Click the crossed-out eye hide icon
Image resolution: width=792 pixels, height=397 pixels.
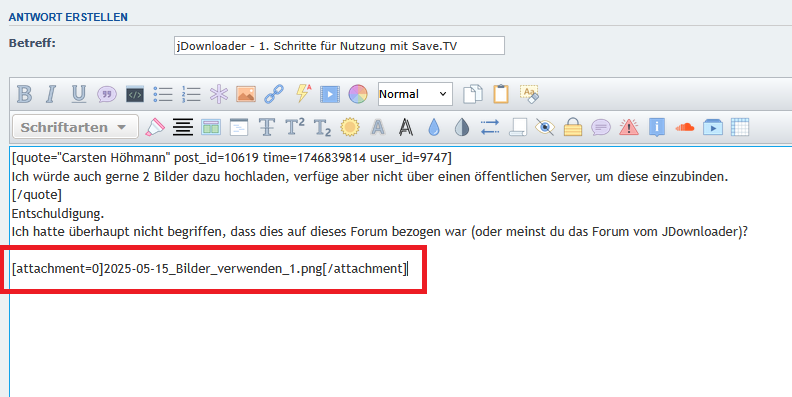point(545,127)
